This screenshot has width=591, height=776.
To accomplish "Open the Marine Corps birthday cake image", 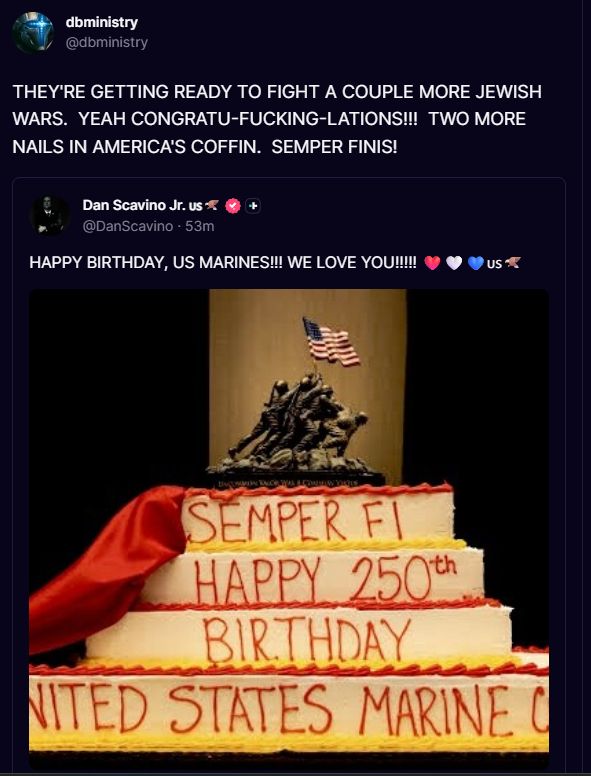I will point(289,529).
